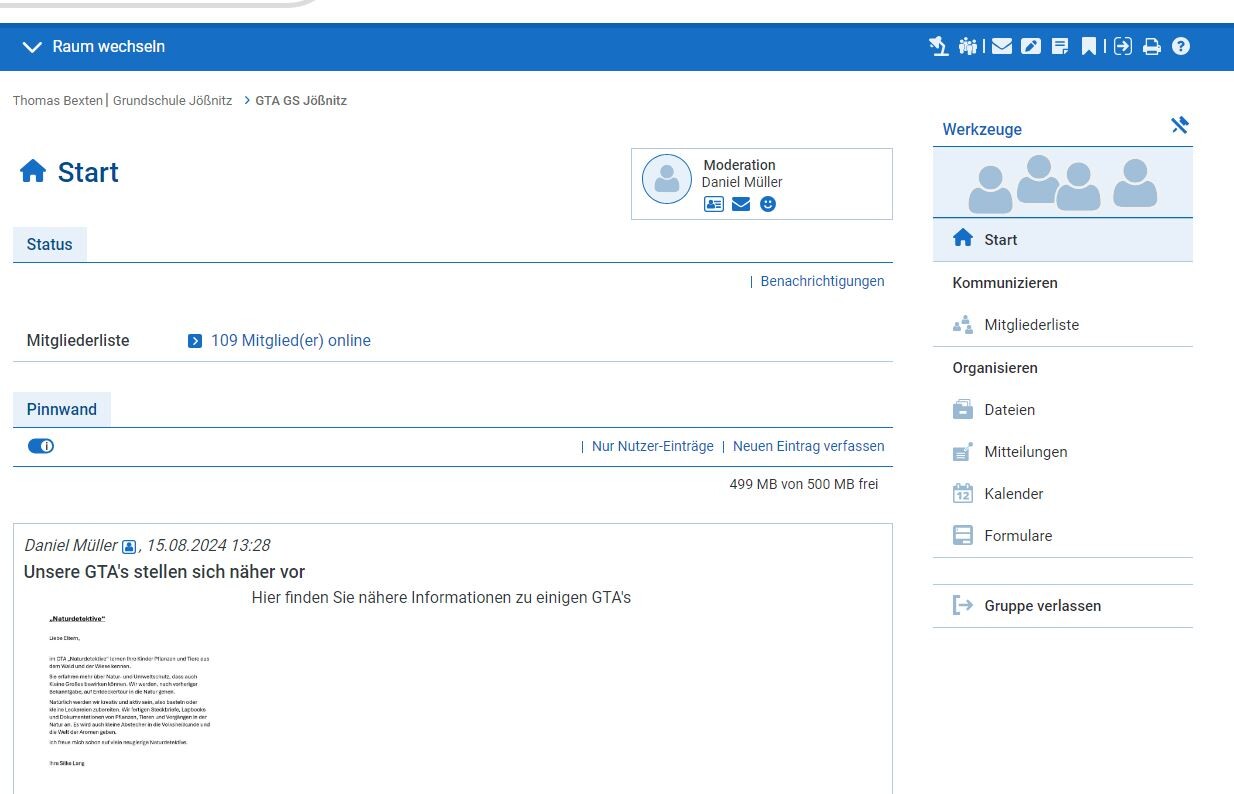Unpin the Werkzeuge panel with pin icon
Screen dimensions: 1234x794
pyautogui.click(x=1180, y=126)
